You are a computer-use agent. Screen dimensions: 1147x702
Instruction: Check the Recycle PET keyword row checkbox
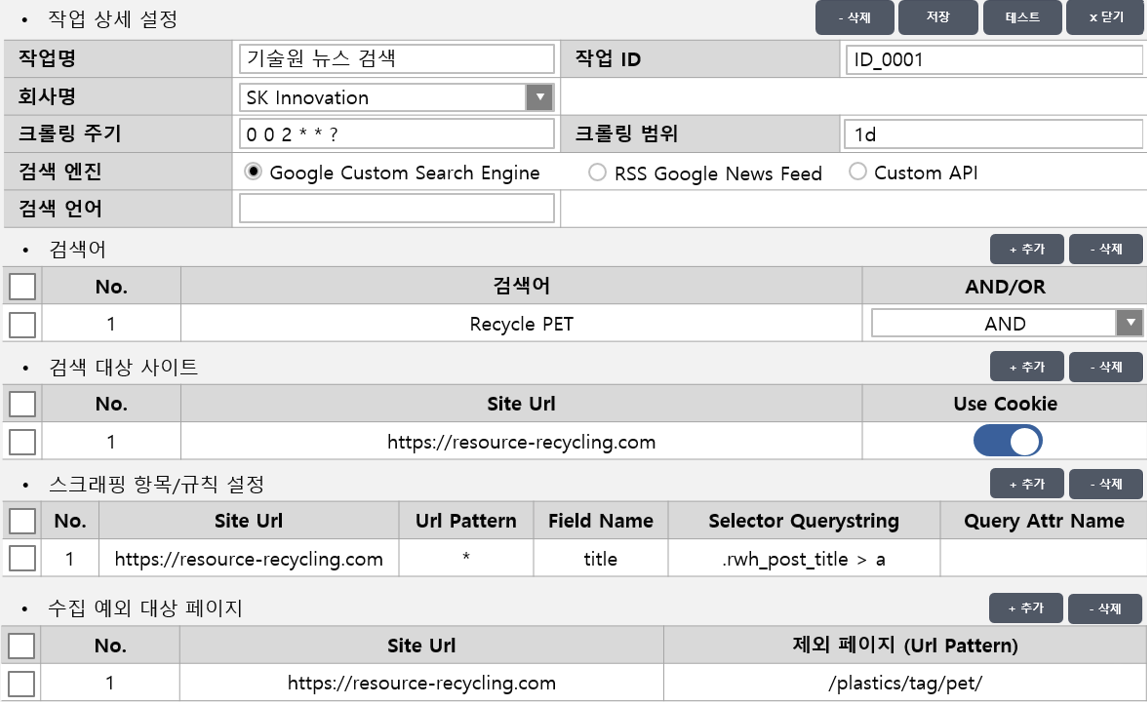(22, 324)
